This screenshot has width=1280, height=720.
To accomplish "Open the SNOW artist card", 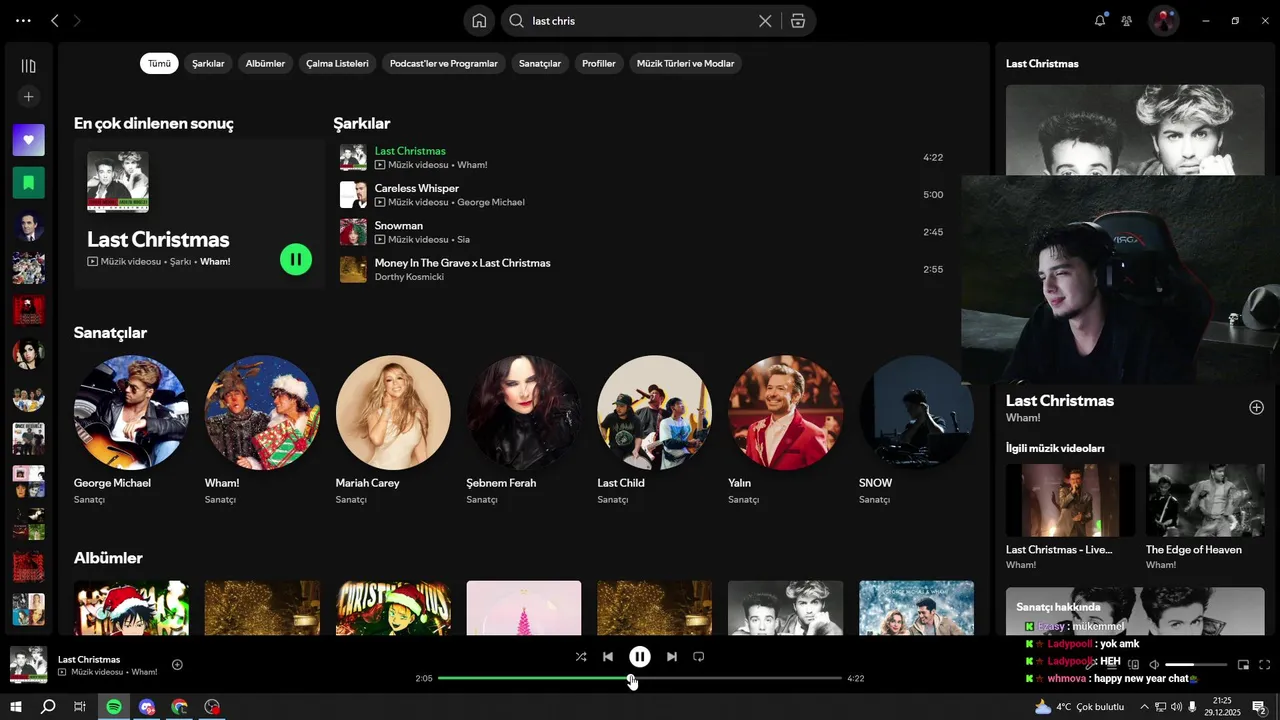I will [916, 429].
